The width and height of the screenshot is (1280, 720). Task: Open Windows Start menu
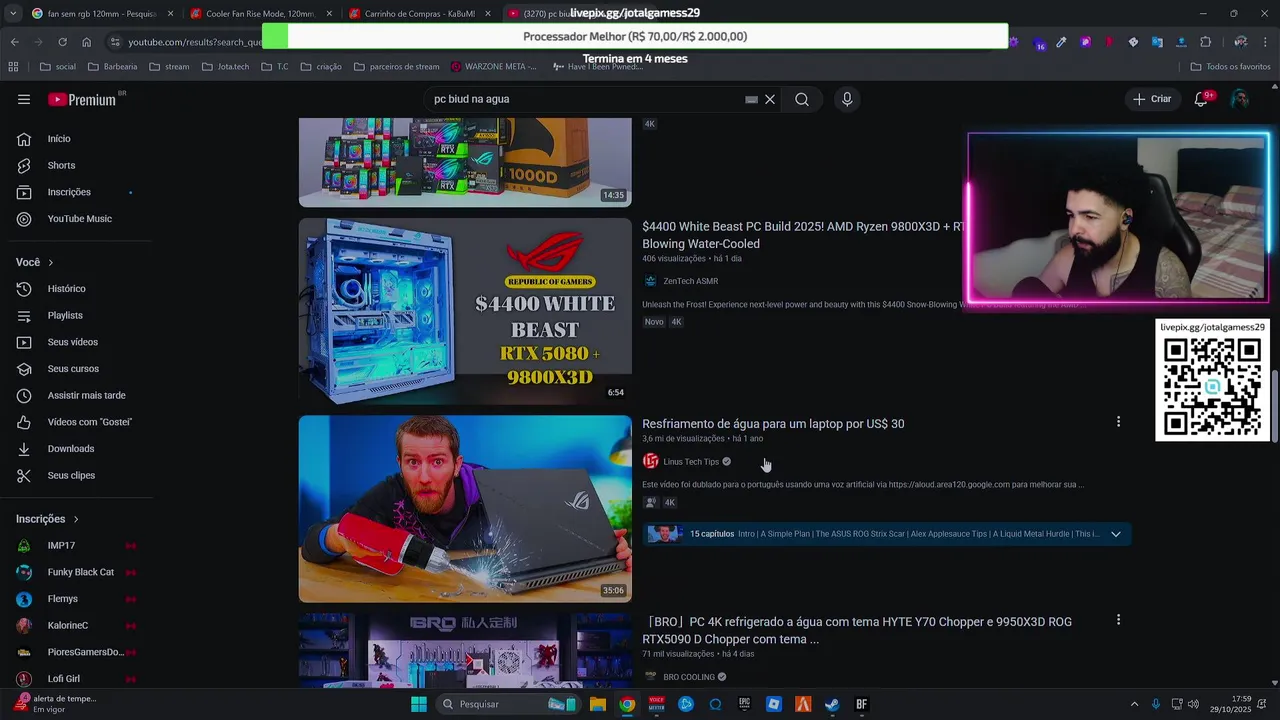click(x=419, y=704)
